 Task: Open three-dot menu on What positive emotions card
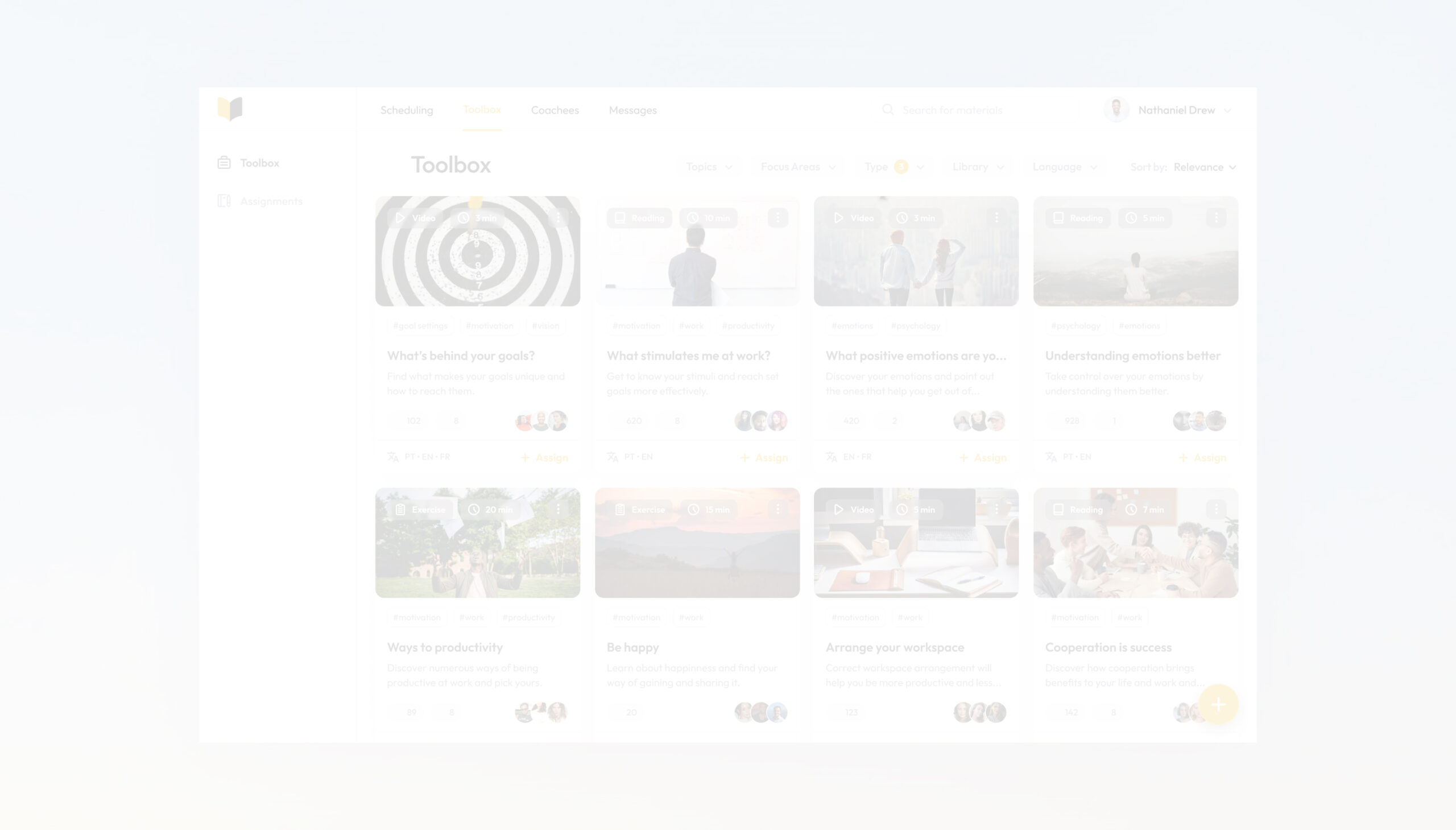tap(996, 218)
